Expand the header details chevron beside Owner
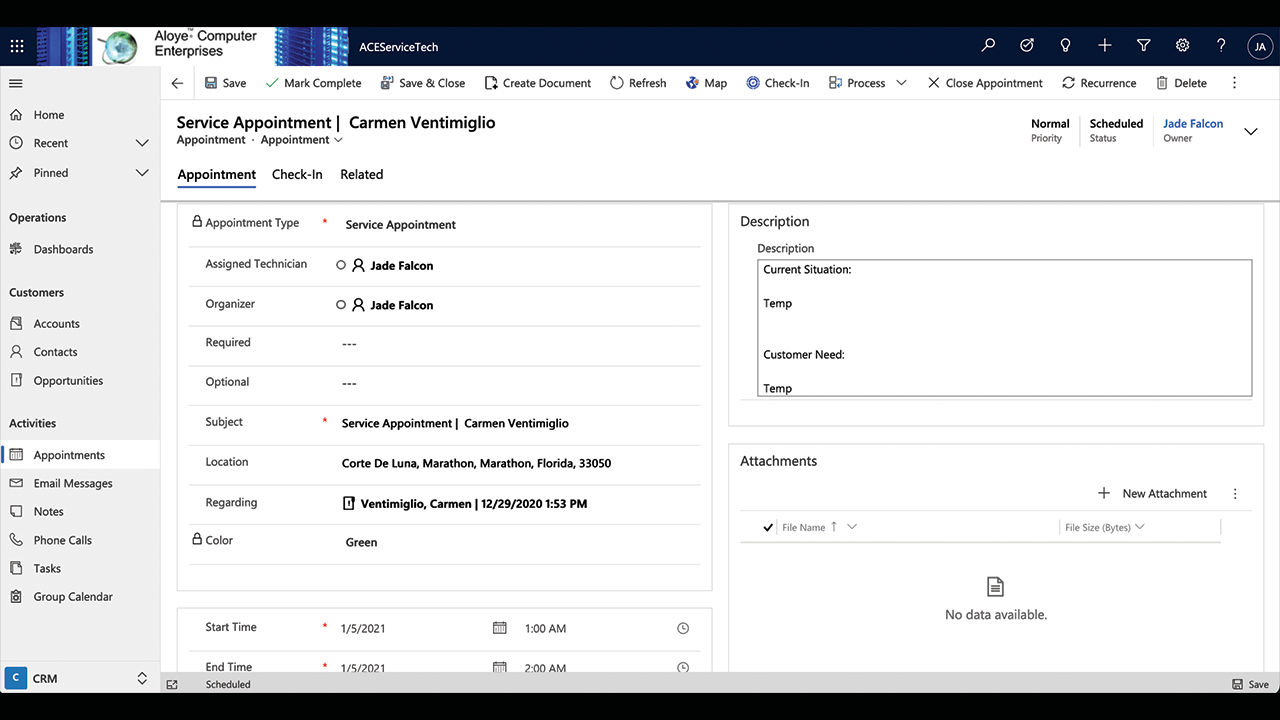Screen dimensions: 1280x720 click(1250, 131)
